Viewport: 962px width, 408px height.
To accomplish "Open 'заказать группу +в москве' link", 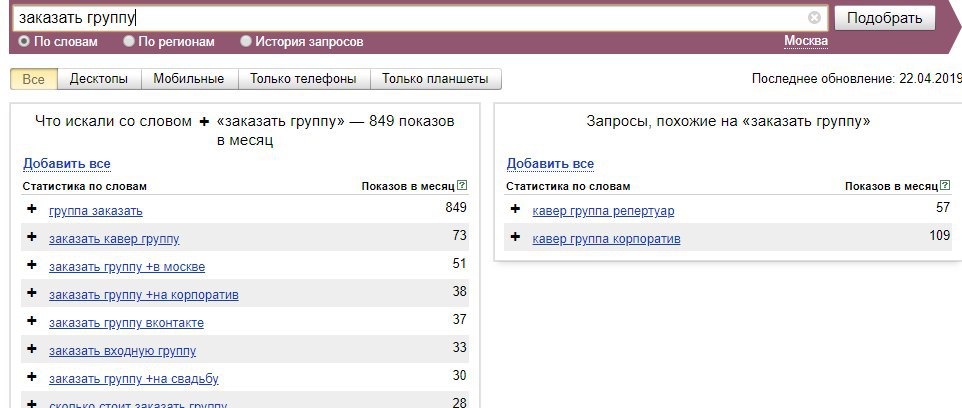I will pyautogui.click(x=127, y=267).
